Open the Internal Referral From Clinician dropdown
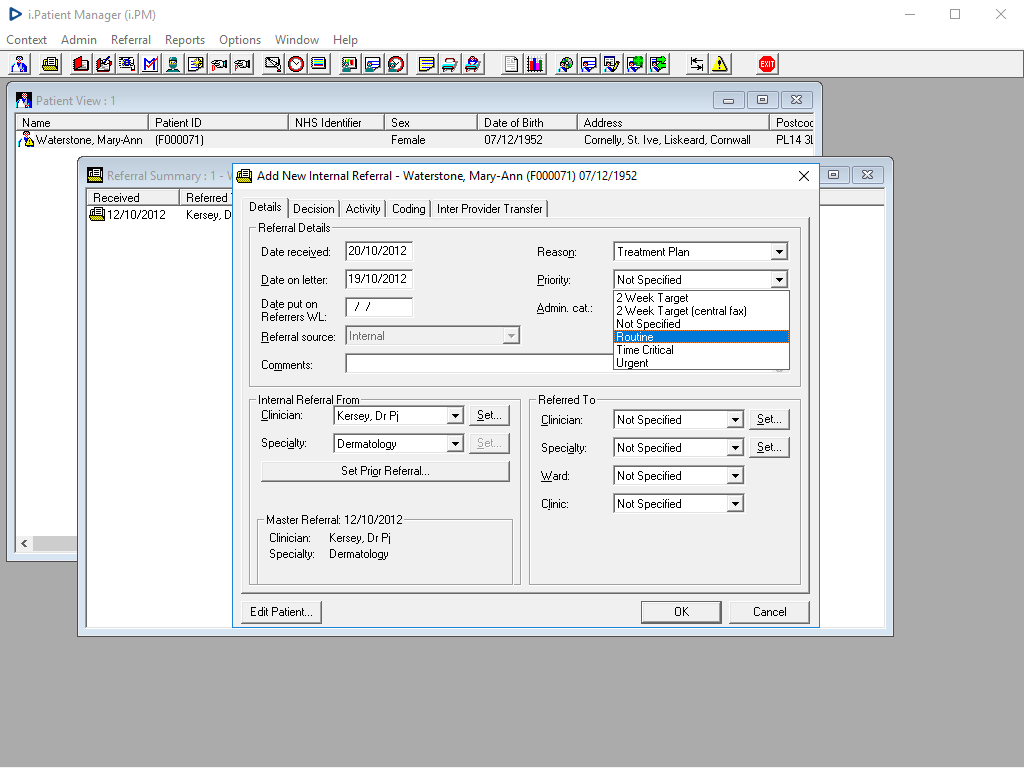Screen dimensions: 1024x768 tap(455, 416)
